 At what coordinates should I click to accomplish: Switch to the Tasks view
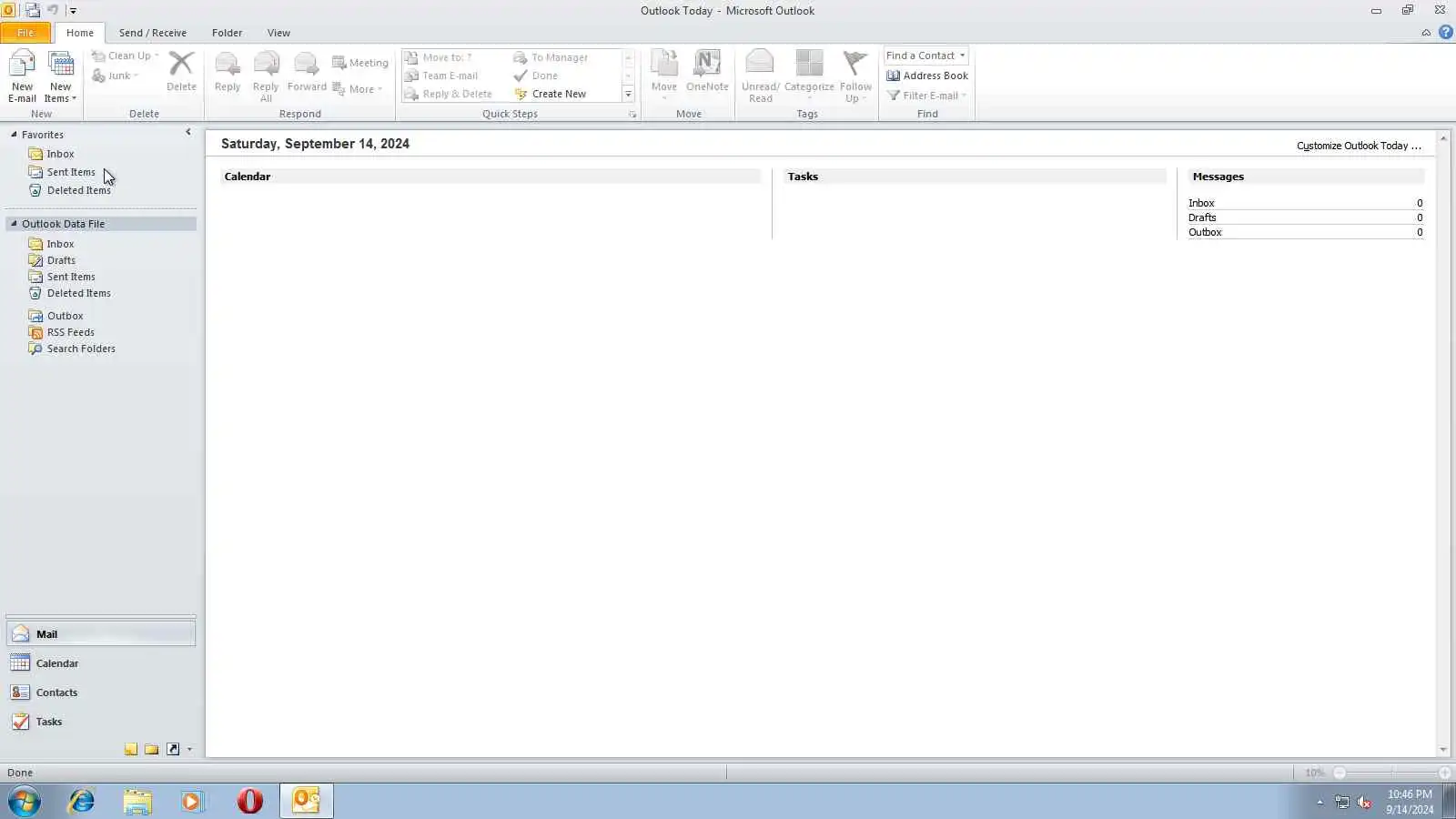101,722
